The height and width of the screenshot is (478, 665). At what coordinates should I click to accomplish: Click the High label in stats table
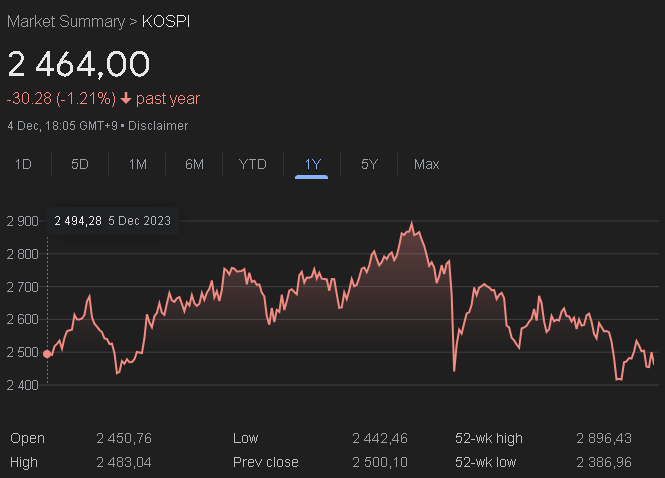coord(24,462)
